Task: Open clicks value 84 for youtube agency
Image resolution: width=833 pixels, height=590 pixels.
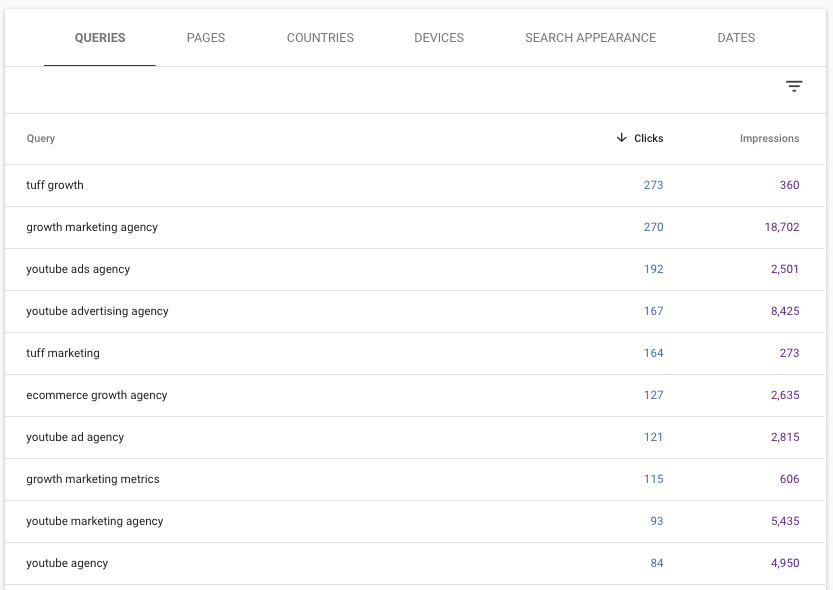Action: pos(656,563)
